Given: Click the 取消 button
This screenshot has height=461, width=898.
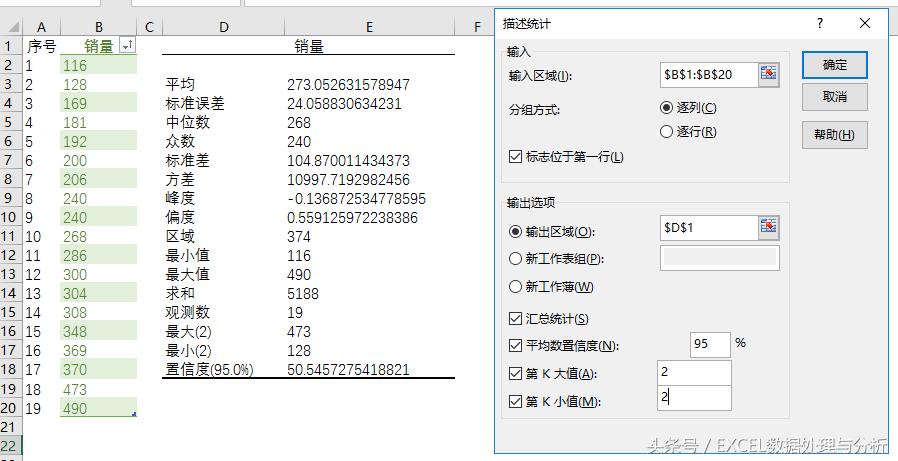Looking at the screenshot, I should 834,97.
